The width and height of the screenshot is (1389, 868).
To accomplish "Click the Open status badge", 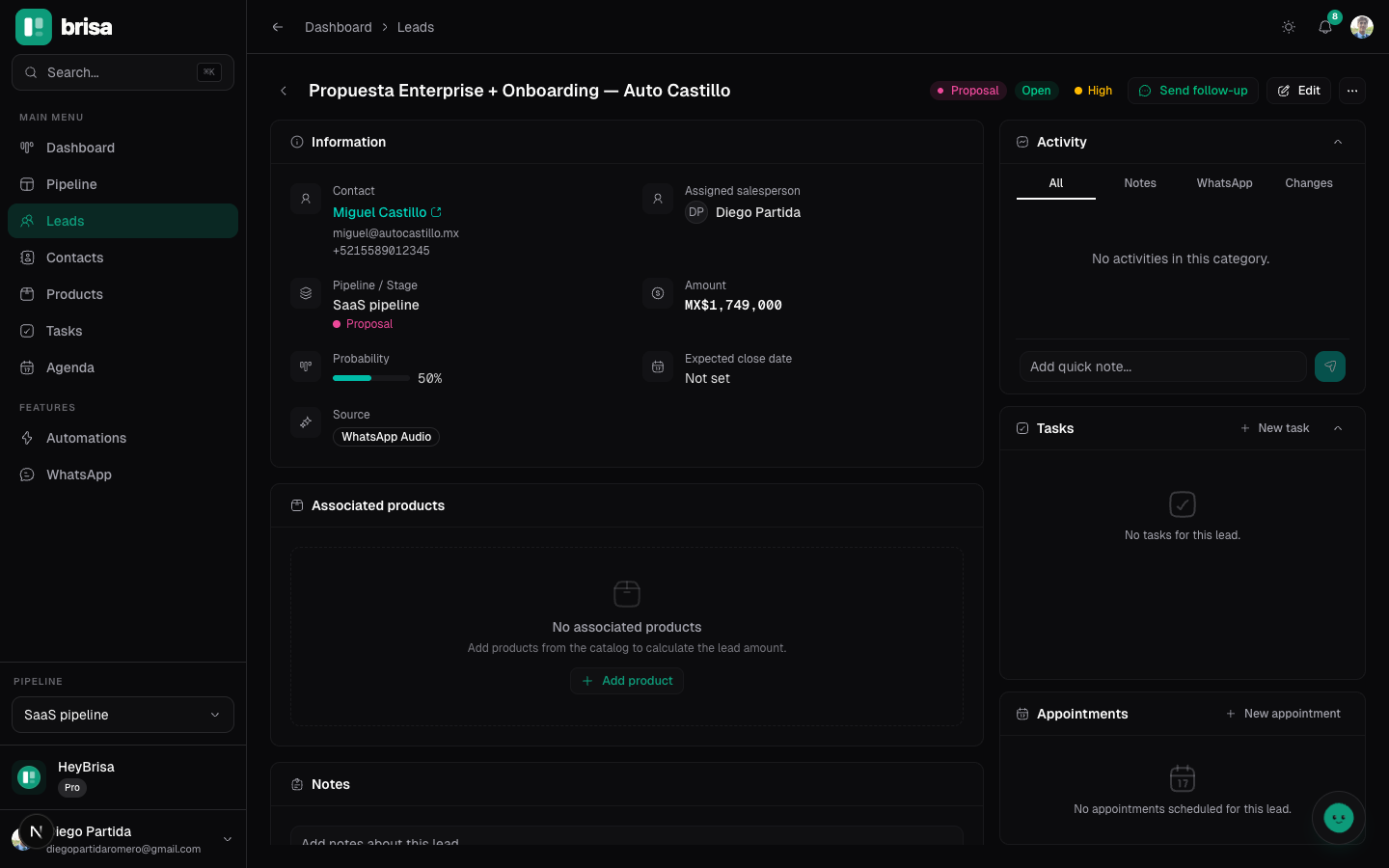I will coord(1036,91).
